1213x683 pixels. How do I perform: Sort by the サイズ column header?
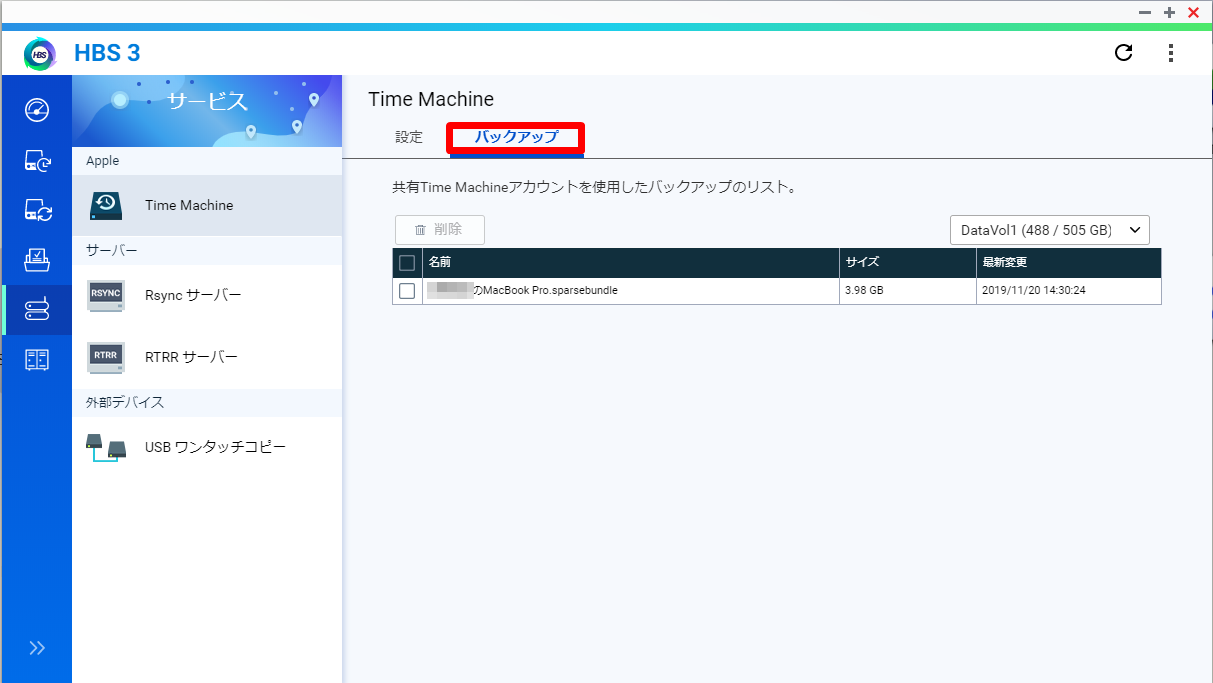pyautogui.click(x=908, y=263)
